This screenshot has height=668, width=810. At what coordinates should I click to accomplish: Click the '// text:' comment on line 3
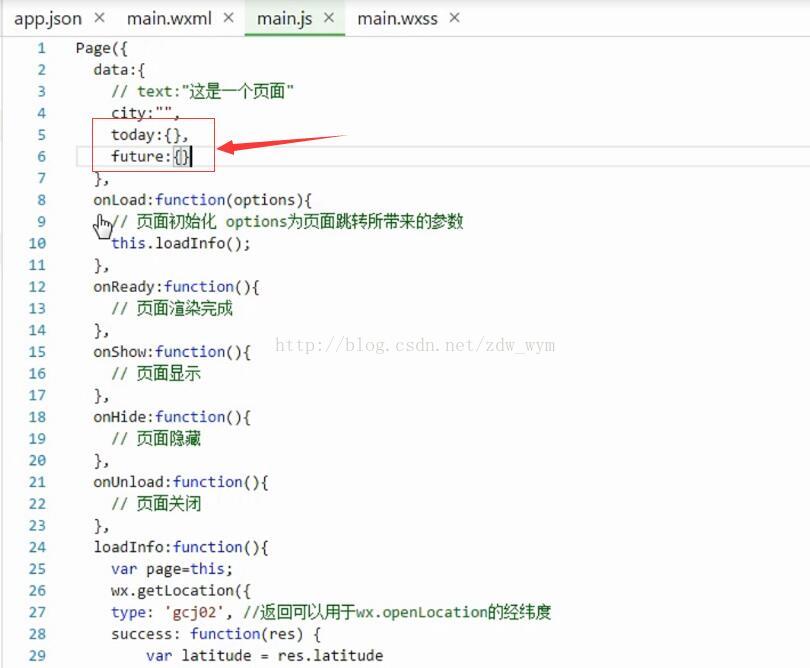pyautogui.click(x=202, y=91)
